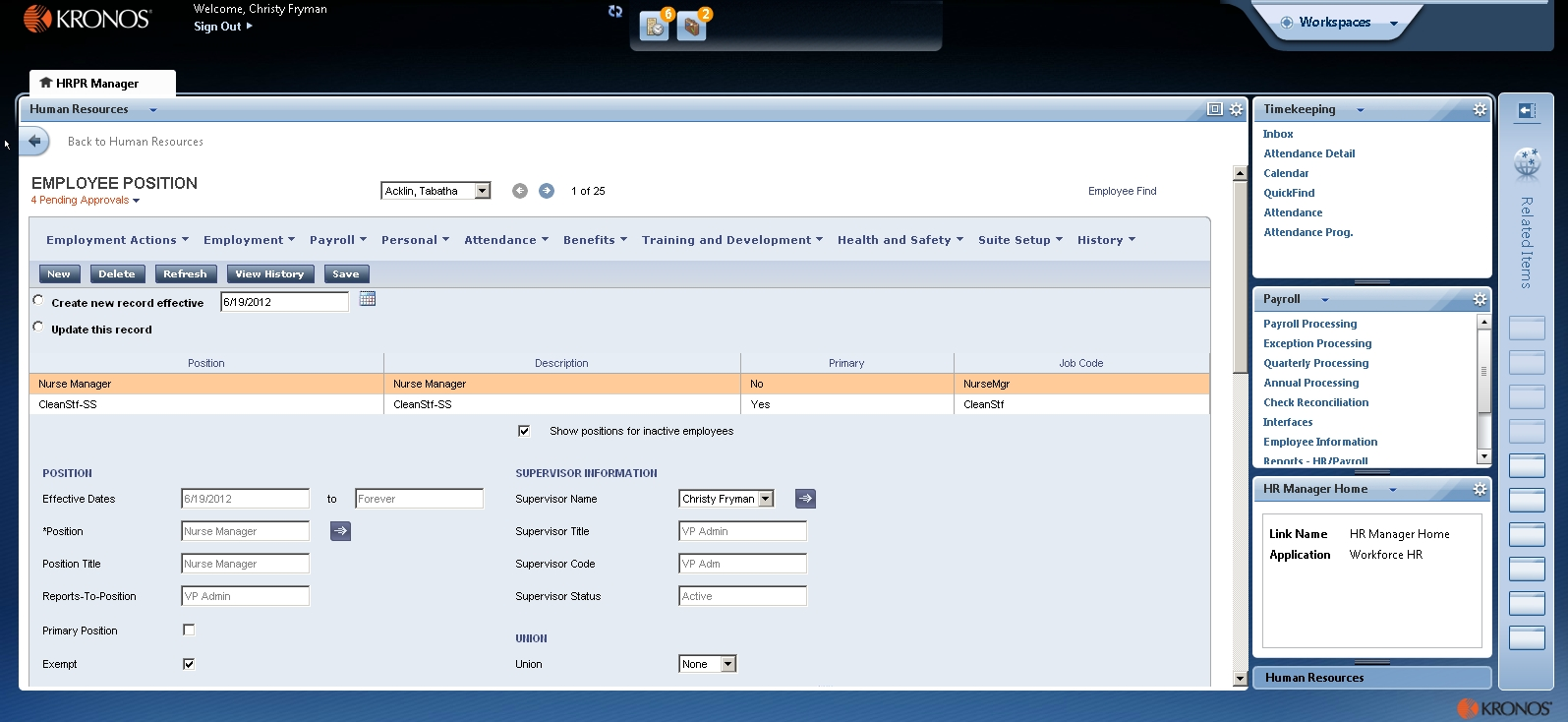The image size is (1568, 722).
Task: Click the Save button
Action: (x=346, y=274)
